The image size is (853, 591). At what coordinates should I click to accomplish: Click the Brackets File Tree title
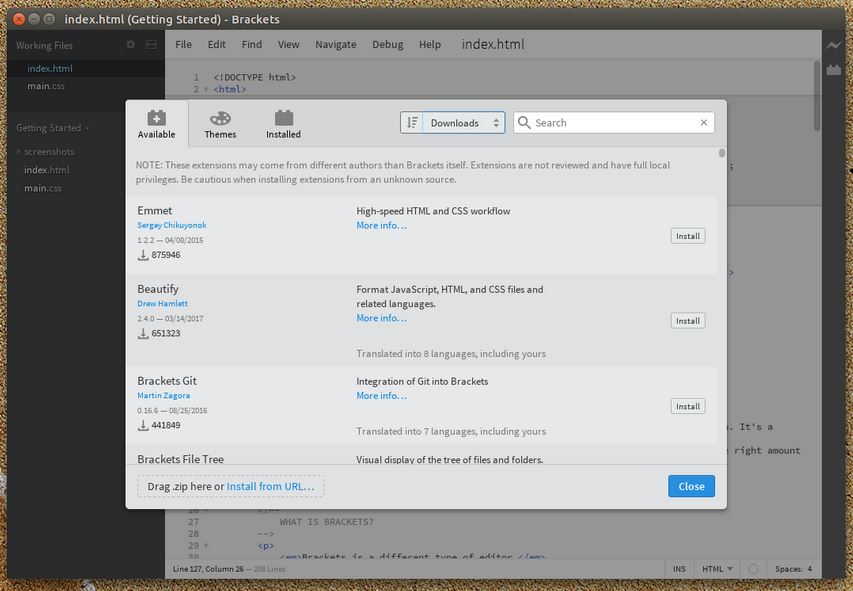tap(181, 459)
